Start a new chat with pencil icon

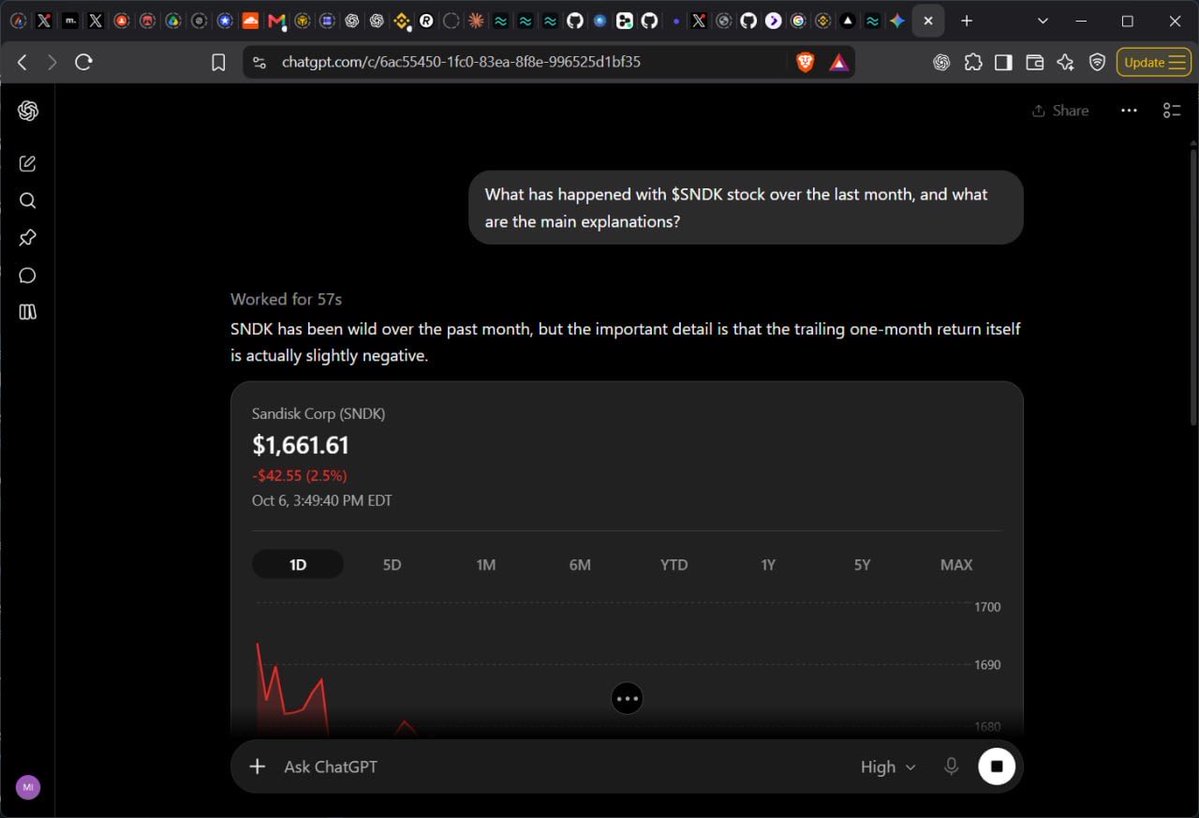28,163
